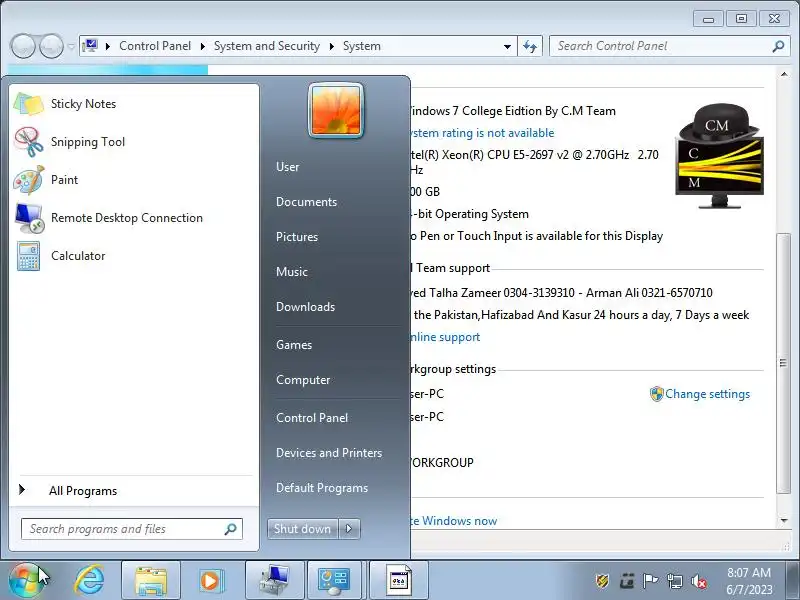The width and height of the screenshot is (800, 600).
Task: Open the document-icon taskbar button
Action: tap(398, 581)
